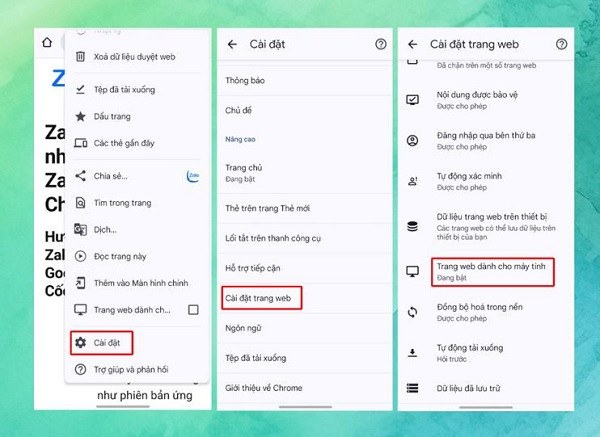The image size is (600, 437).
Task: Open Dữ liệu đã lưu trữ setting
Action: click(486, 388)
